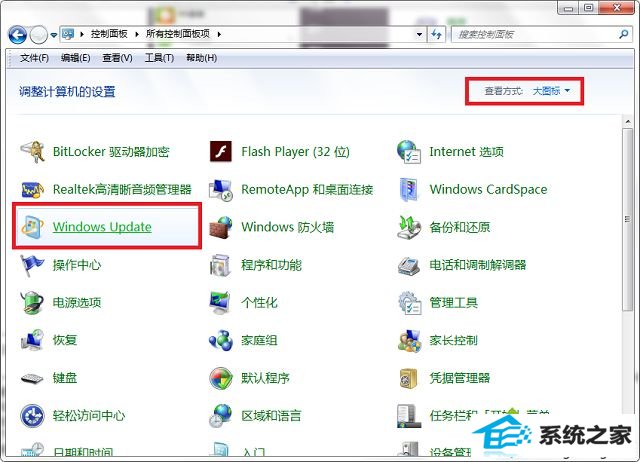Image resolution: width=640 pixels, height=462 pixels.
Task: Click the Recovery (恢复) icon
Action: (32, 340)
